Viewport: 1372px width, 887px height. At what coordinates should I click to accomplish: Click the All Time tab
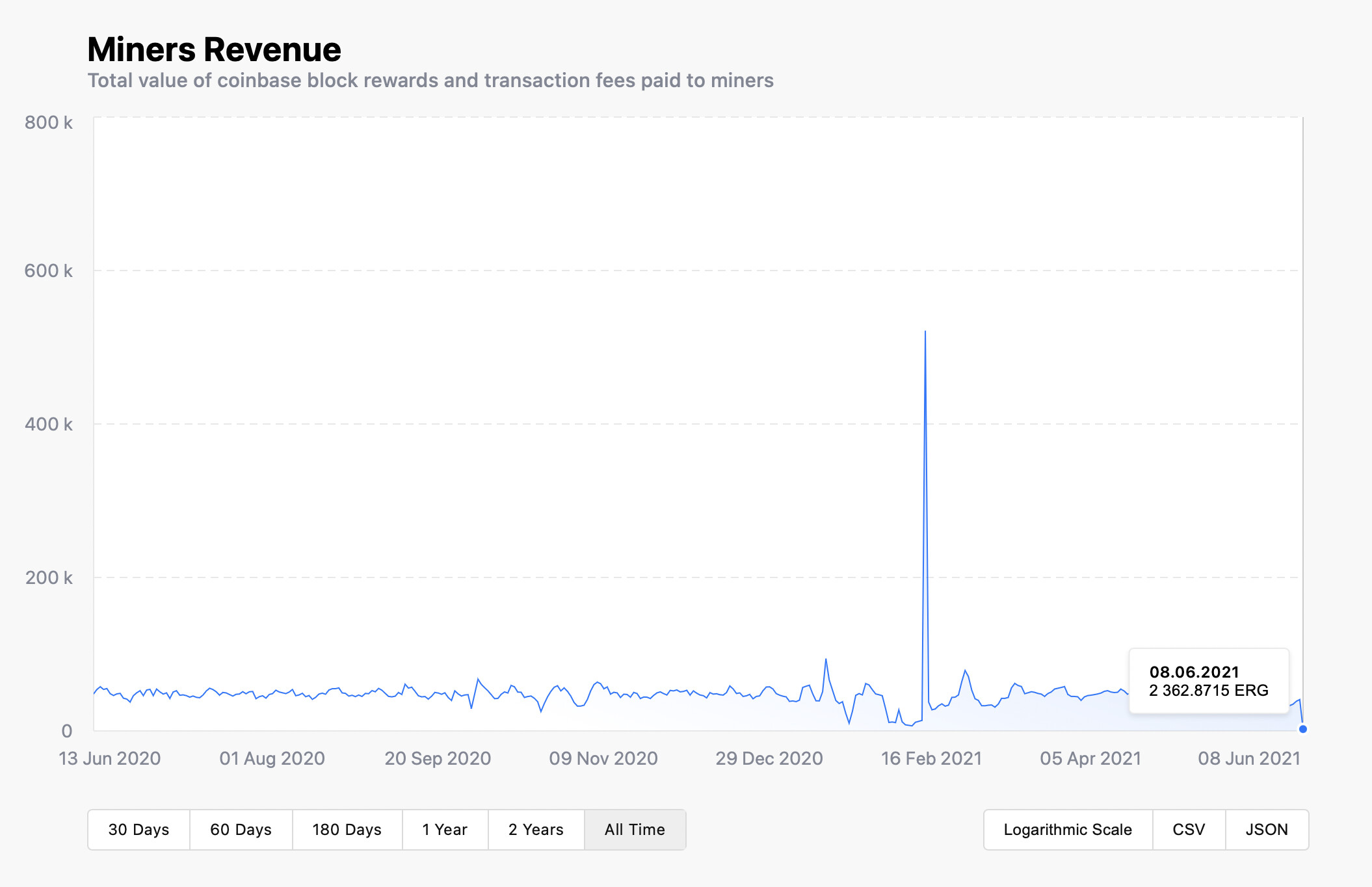tap(635, 829)
